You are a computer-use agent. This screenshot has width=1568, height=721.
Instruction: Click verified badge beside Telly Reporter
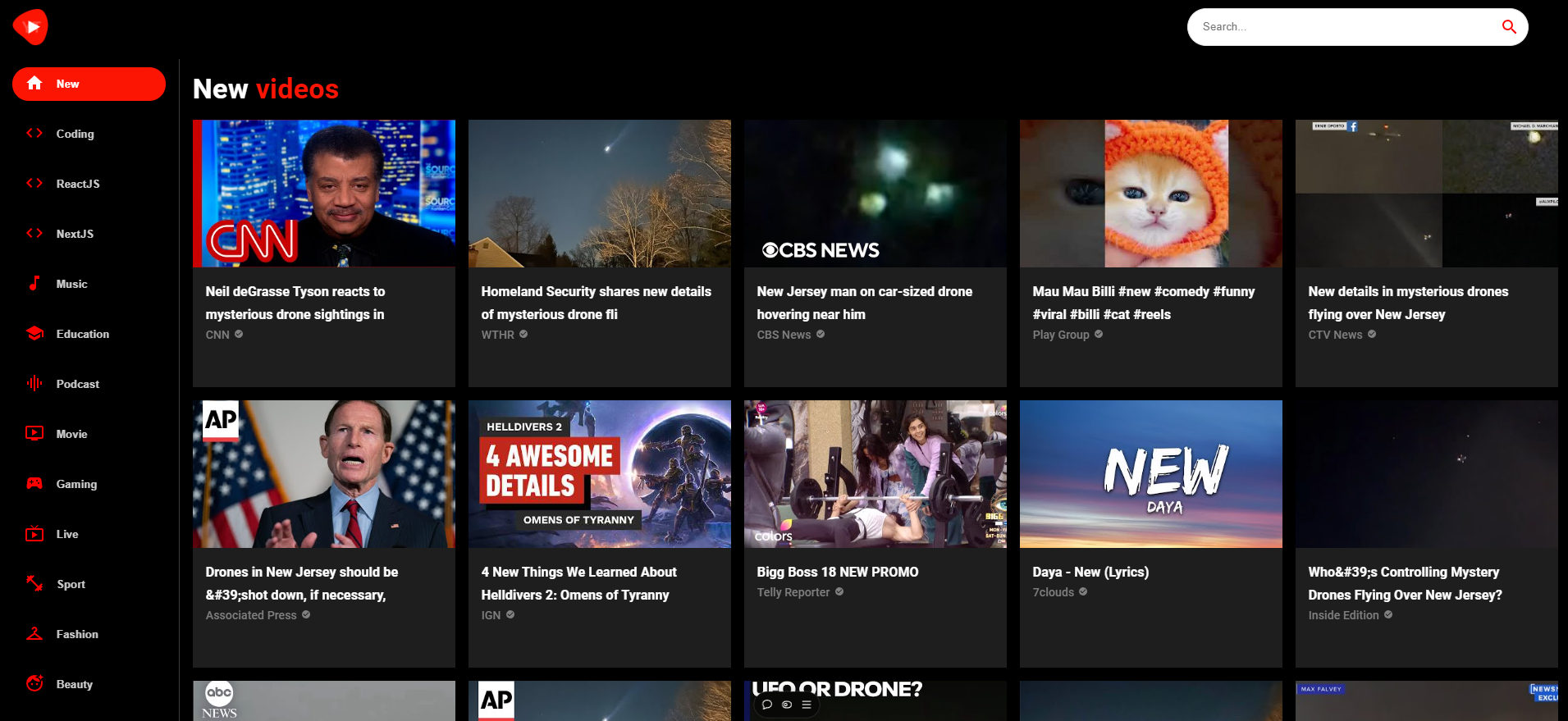point(839,592)
